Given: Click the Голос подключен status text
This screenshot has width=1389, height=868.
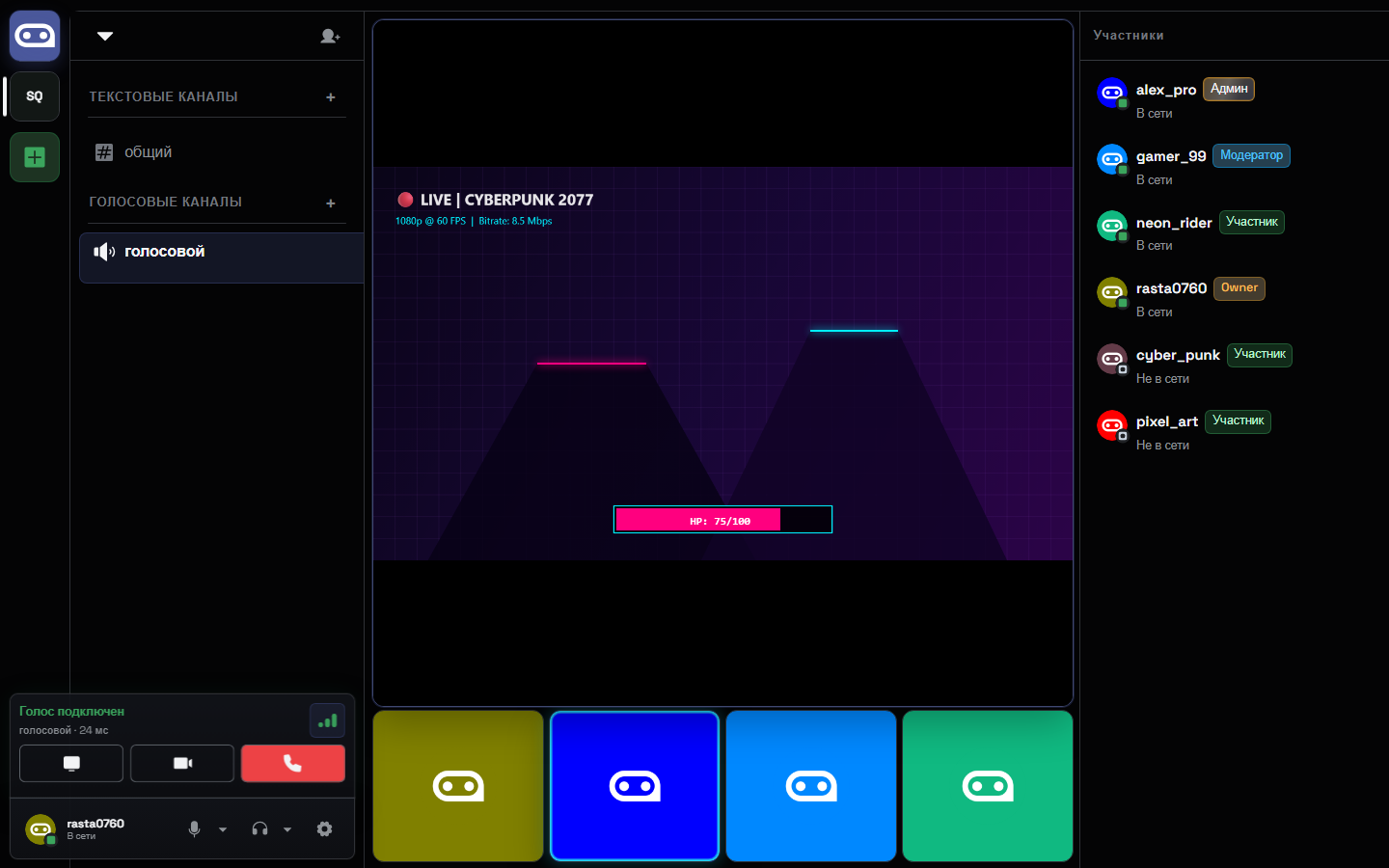Looking at the screenshot, I should 71,711.
